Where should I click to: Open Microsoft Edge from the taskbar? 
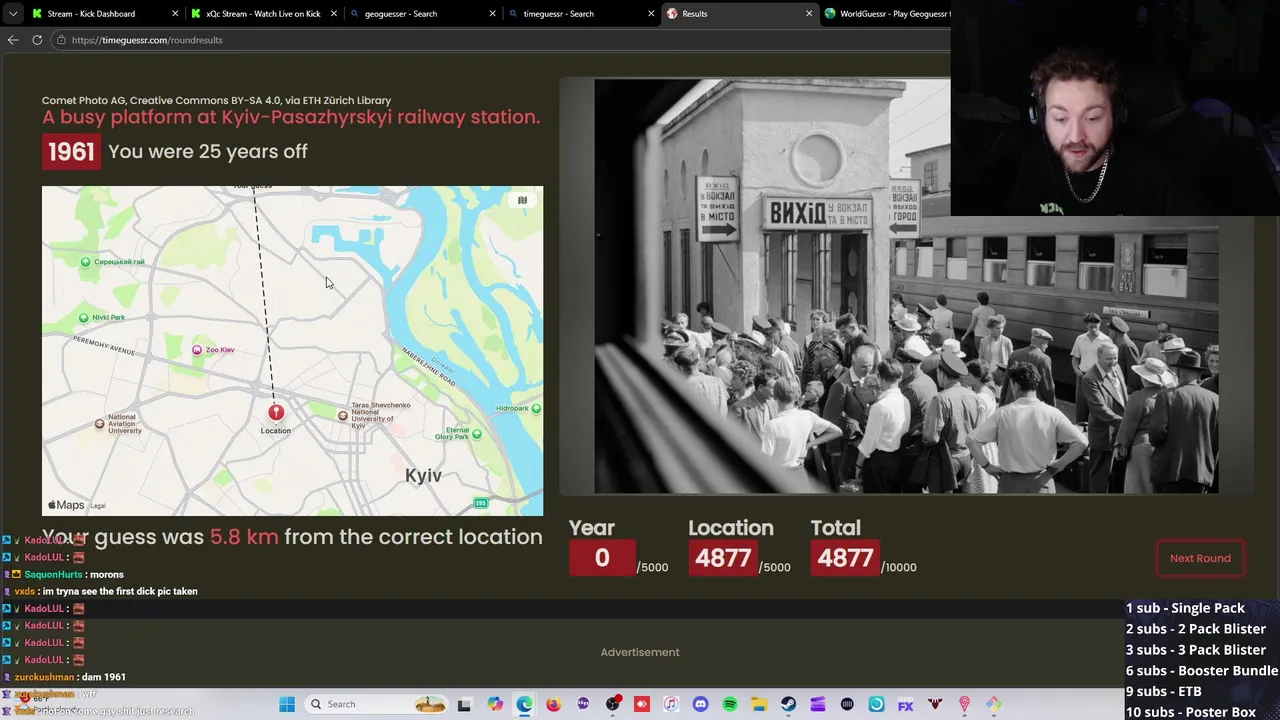[x=524, y=704]
